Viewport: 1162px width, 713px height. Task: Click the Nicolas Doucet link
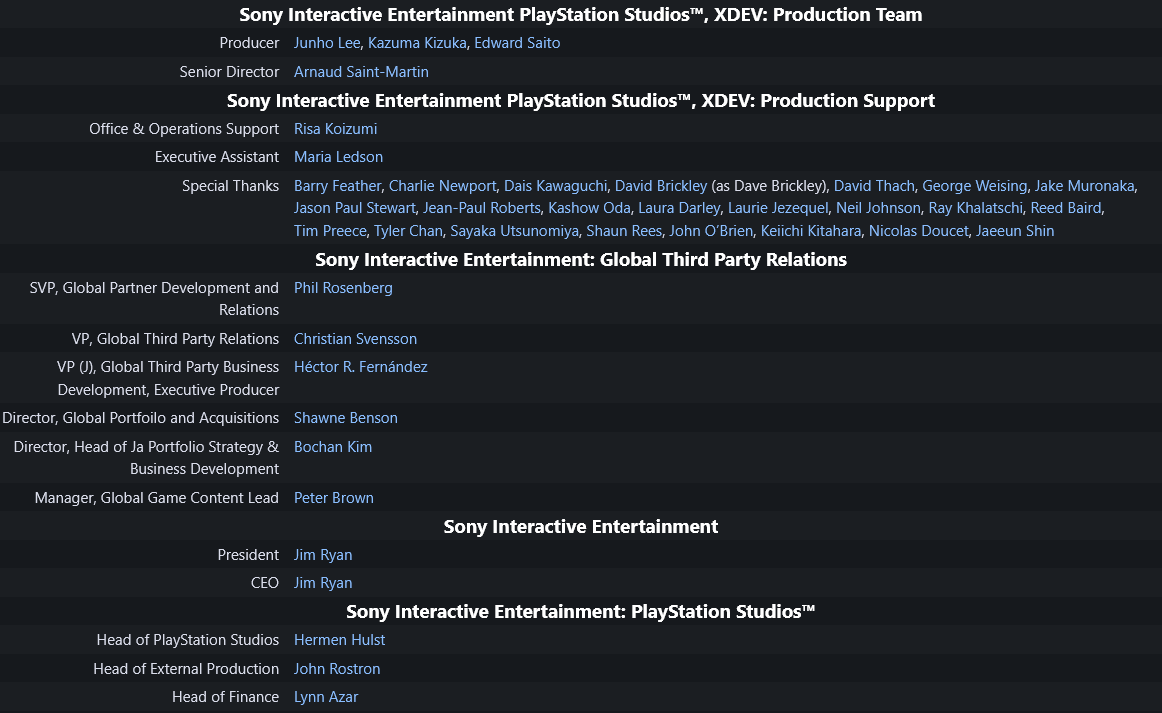tap(918, 231)
